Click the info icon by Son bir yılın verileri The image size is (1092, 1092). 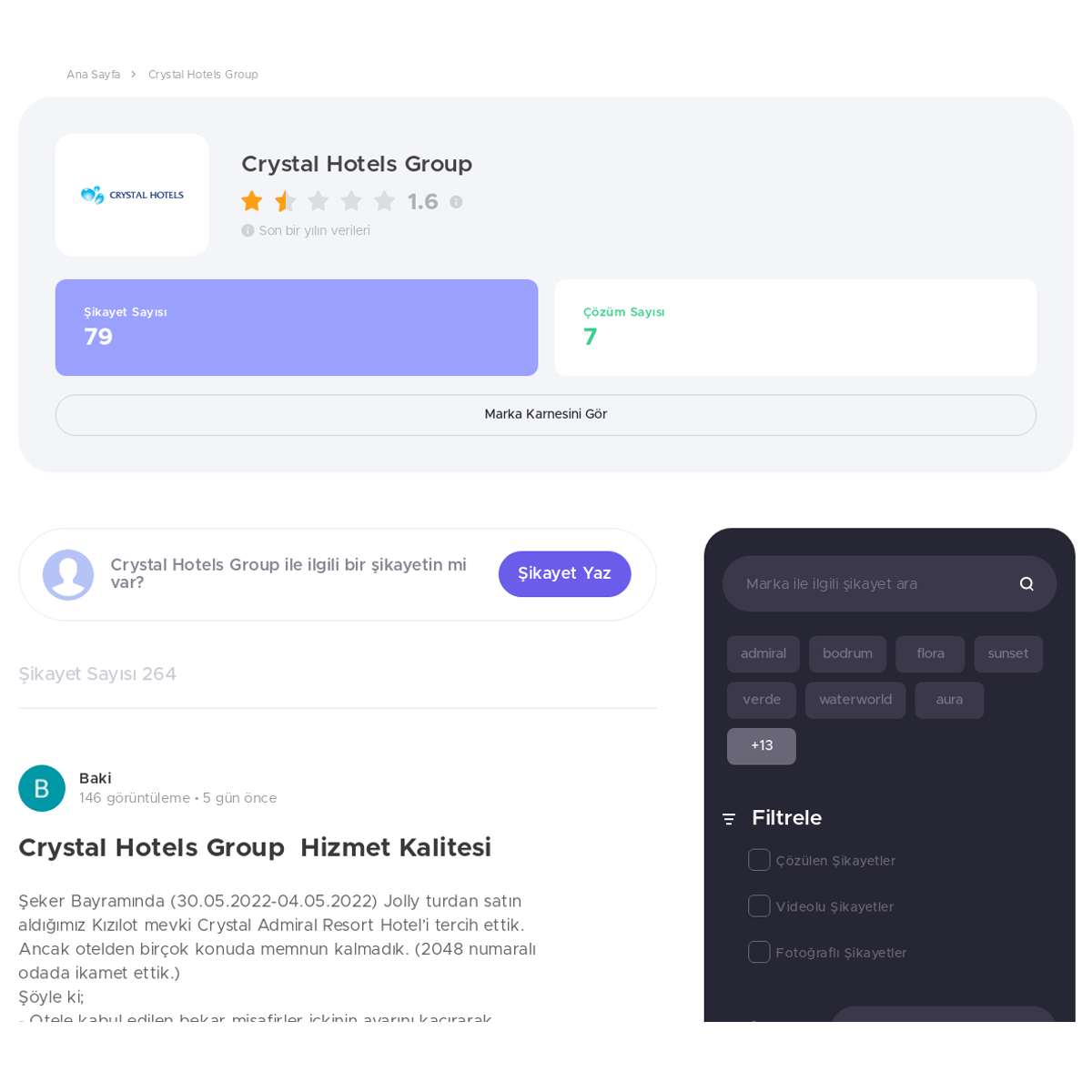click(x=248, y=231)
